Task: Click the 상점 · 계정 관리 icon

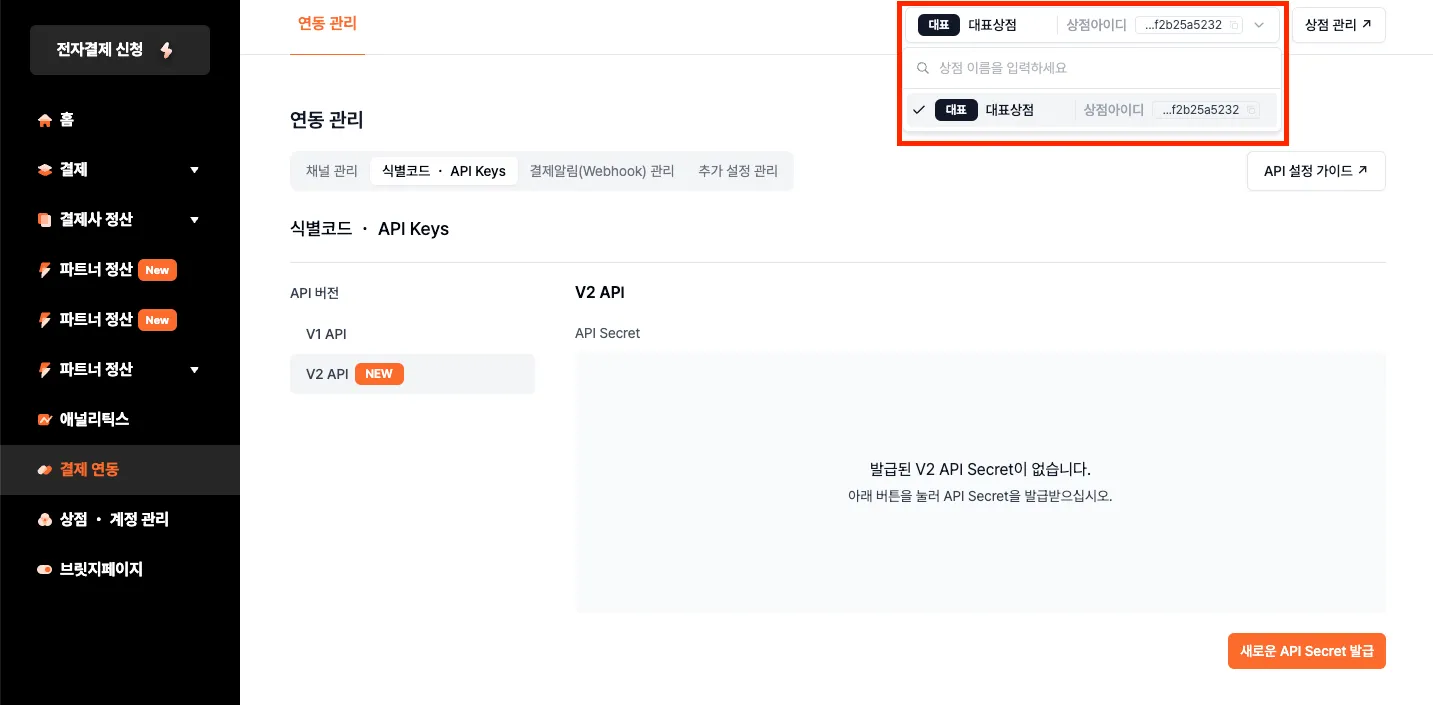Action: coord(44,520)
